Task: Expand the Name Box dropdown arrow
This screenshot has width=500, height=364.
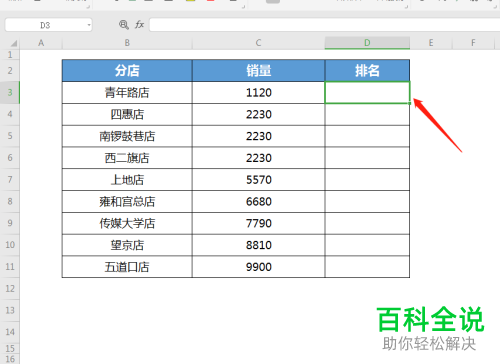Action: (x=89, y=25)
